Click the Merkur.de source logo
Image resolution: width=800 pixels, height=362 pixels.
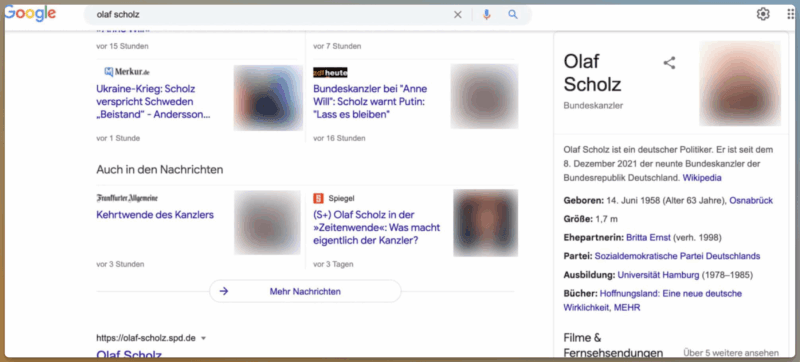click(127, 72)
